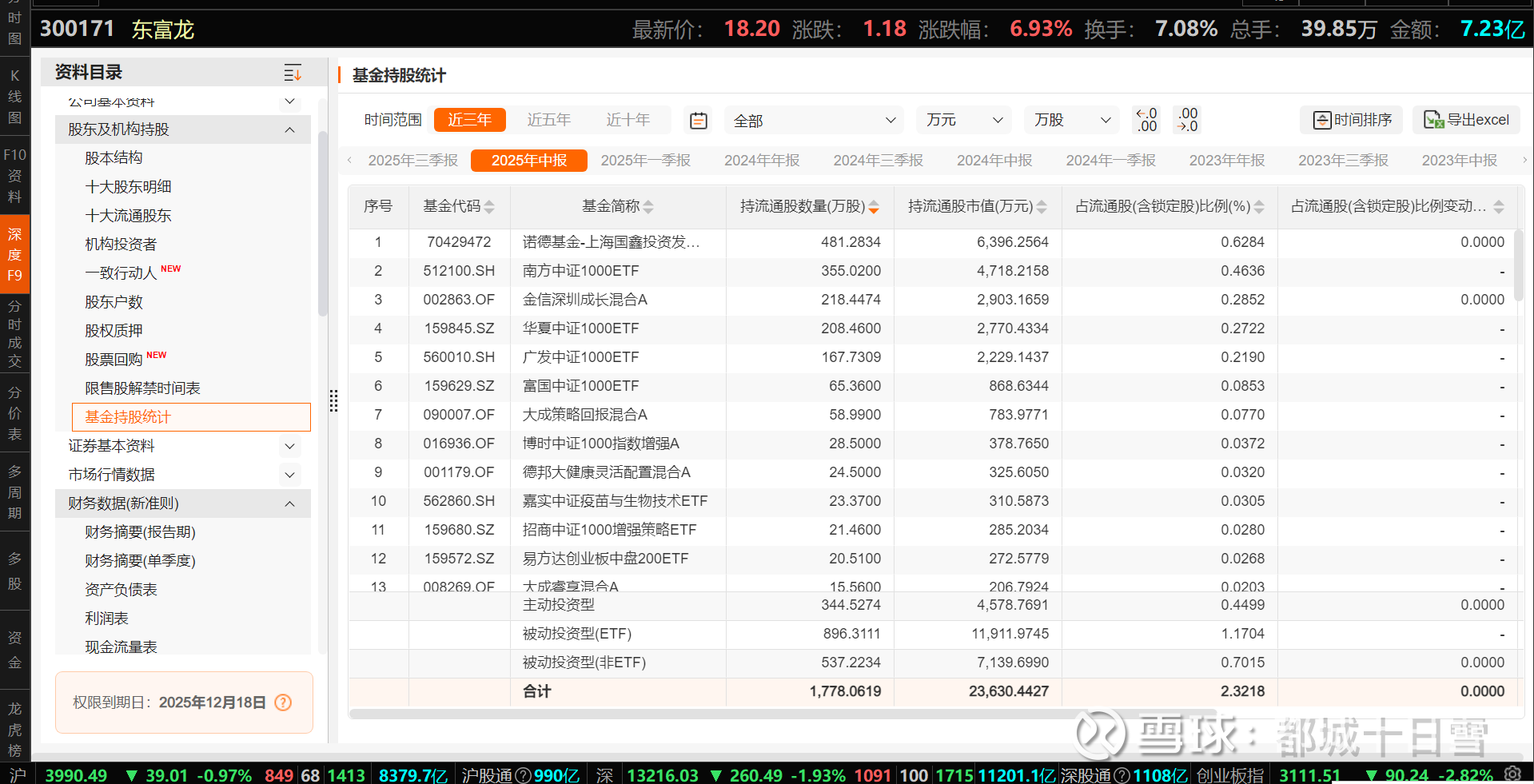Screen dimensions: 1534x784
Task: Open 资产负债表 in the directory
Action: (121, 590)
